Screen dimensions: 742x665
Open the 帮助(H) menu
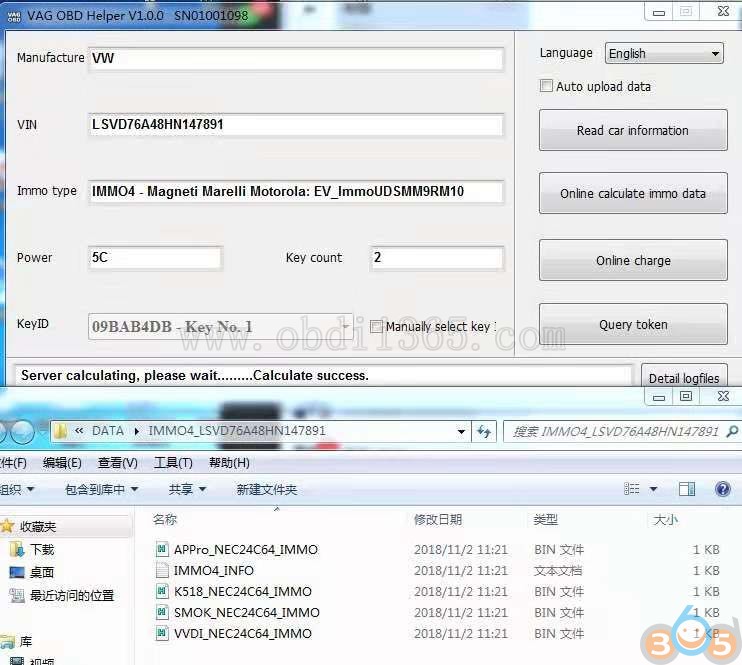(x=229, y=462)
